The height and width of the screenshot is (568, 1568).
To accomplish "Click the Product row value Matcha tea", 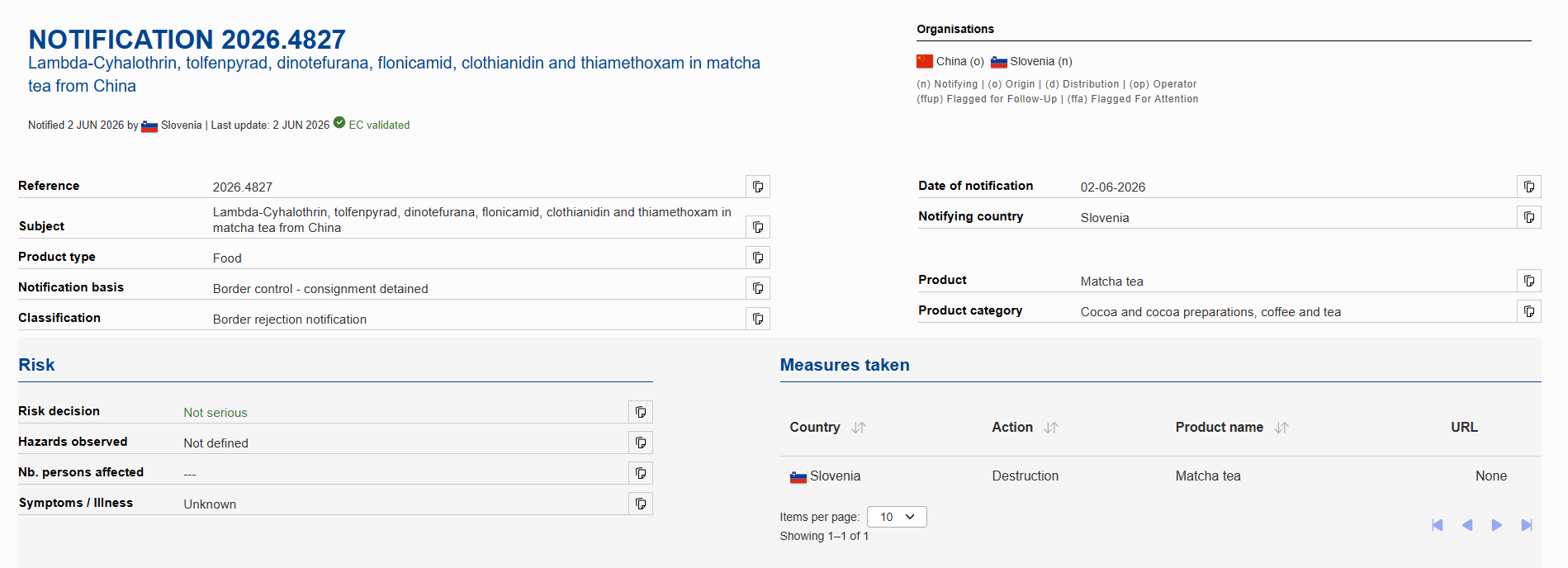I will coord(1112,282).
